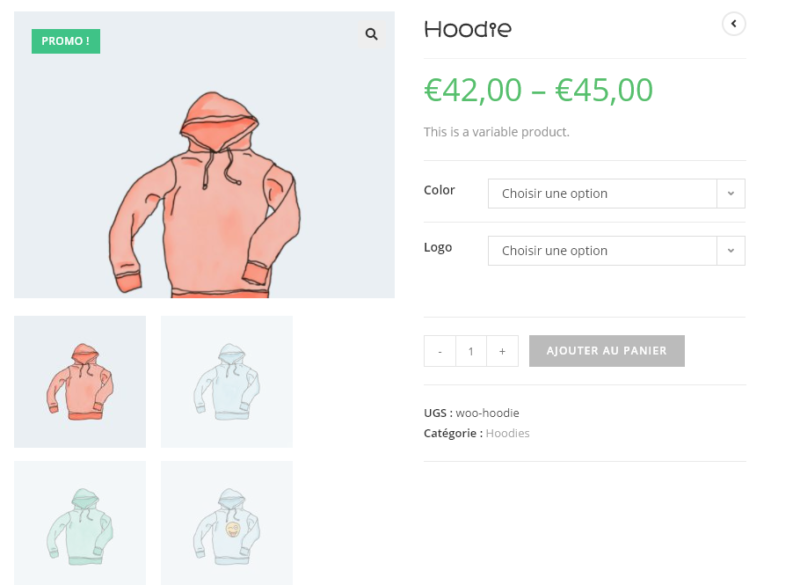This screenshot has height=585, width=800.
Task: Click the chevron arrow of the Logo select
Action: [731, 251]
